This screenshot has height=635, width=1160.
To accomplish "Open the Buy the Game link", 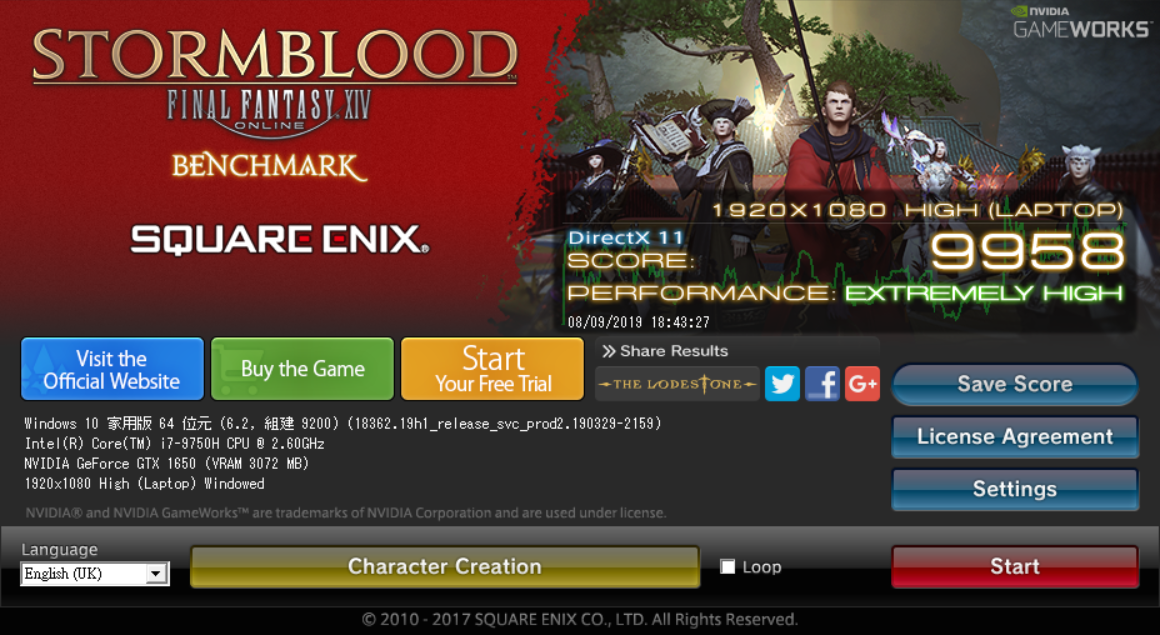I will tap(303, 369).
